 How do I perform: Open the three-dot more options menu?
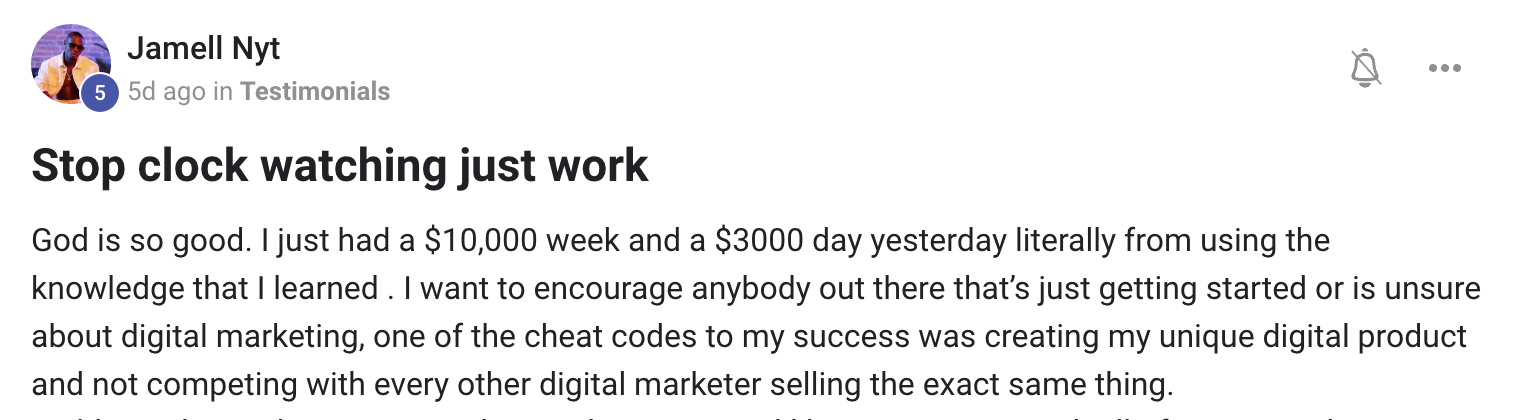(x=1445, y=69)
